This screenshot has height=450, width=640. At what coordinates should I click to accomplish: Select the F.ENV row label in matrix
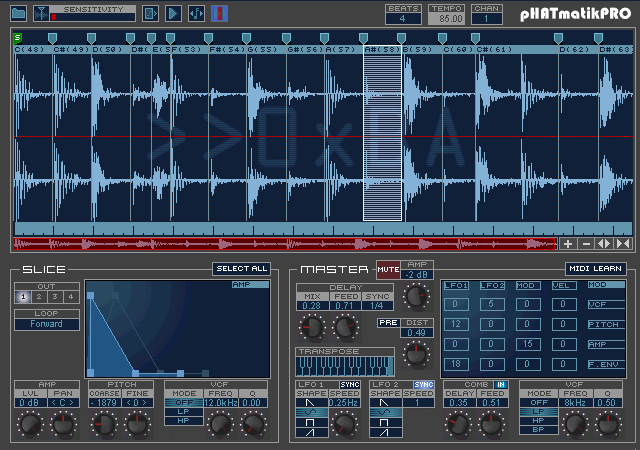pyautogui.click(x=606, y=364)
